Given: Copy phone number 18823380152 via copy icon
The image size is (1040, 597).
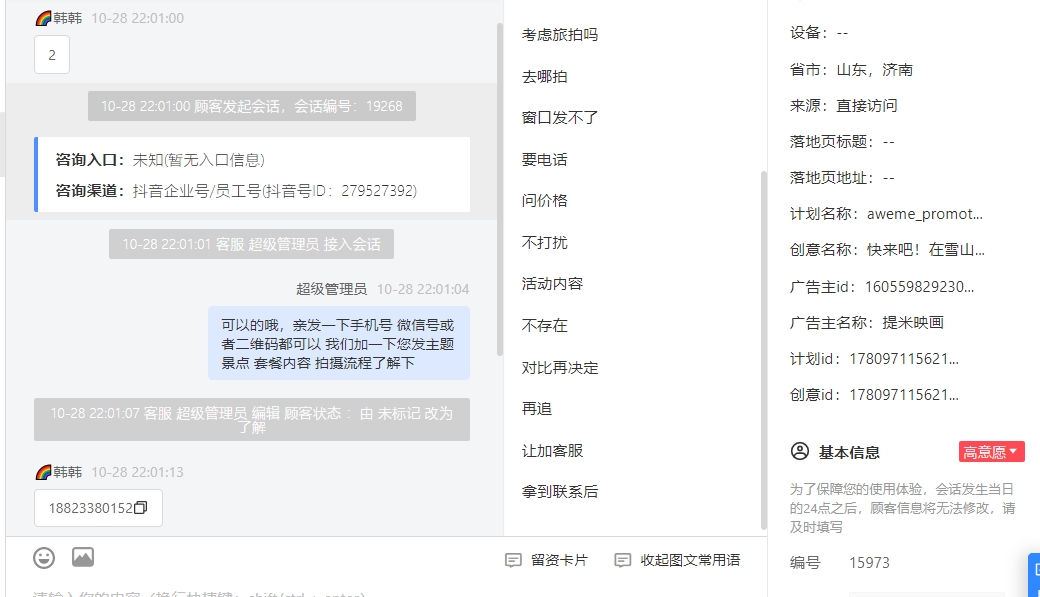Looking at the screenshot, I should pyautogui.click(x=141, y=508).
